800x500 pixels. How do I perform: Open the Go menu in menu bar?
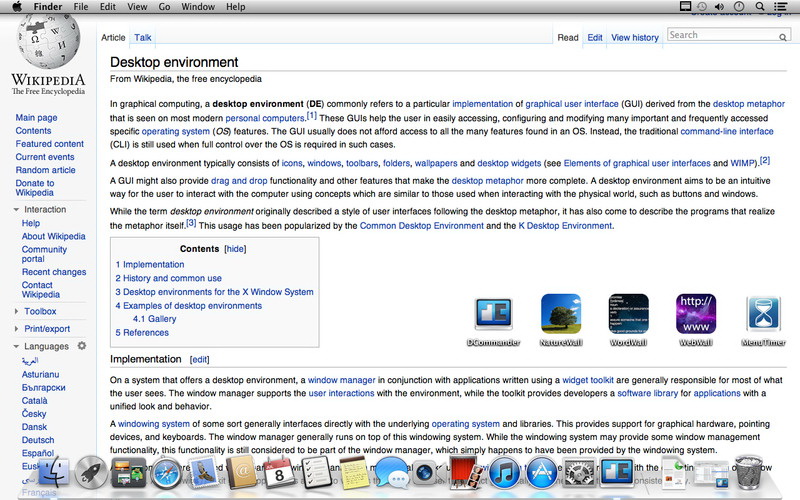[164, 7]
